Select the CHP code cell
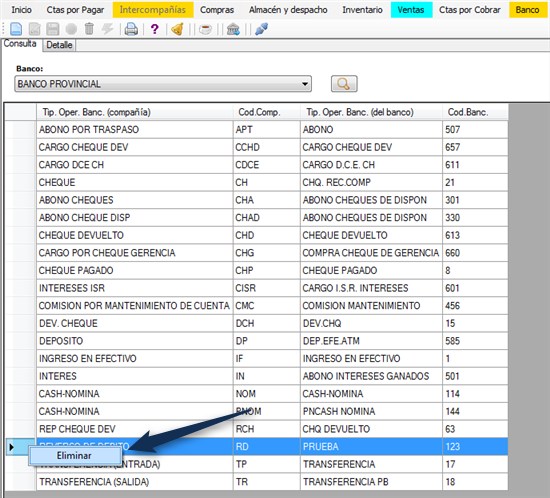This screenshot has height=498, width=550. 267,270
